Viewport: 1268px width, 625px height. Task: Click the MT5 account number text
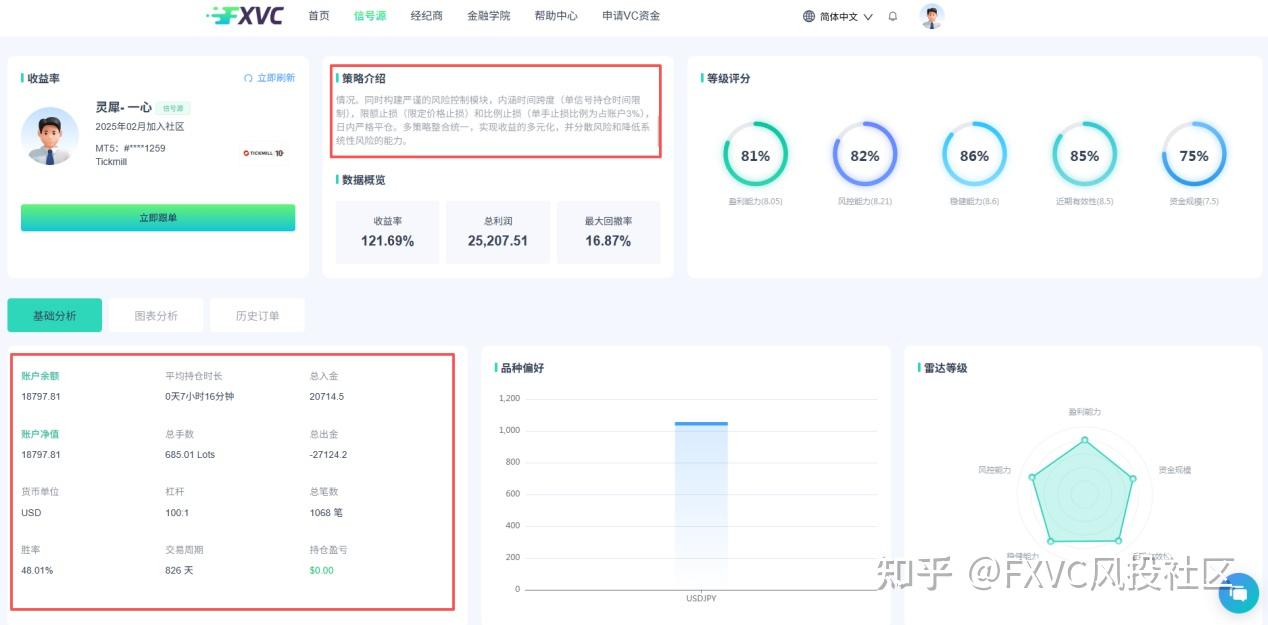(x=131, y=148)
